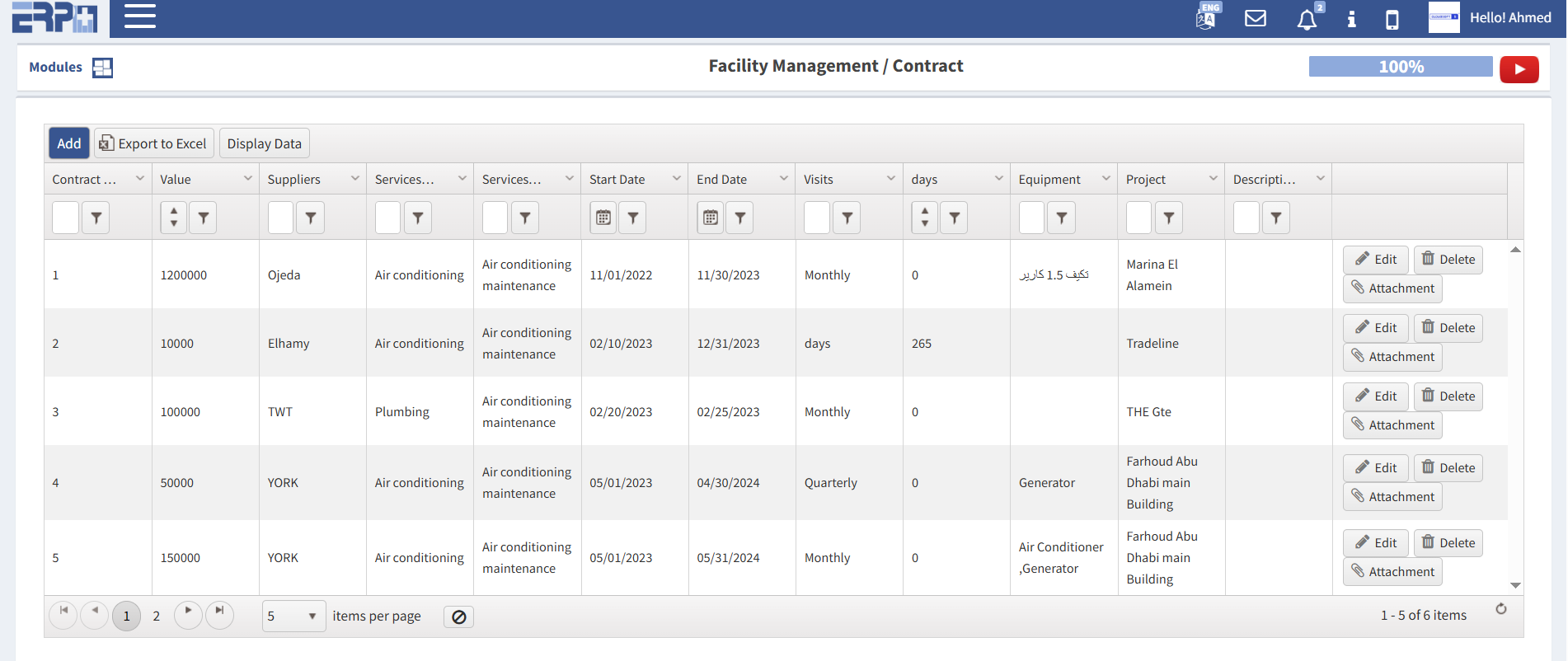Screen dimensions: 1568x661
Task: Toggle the Suppliers column filter button
Action: pyautogui.click(x=310, y=218)
